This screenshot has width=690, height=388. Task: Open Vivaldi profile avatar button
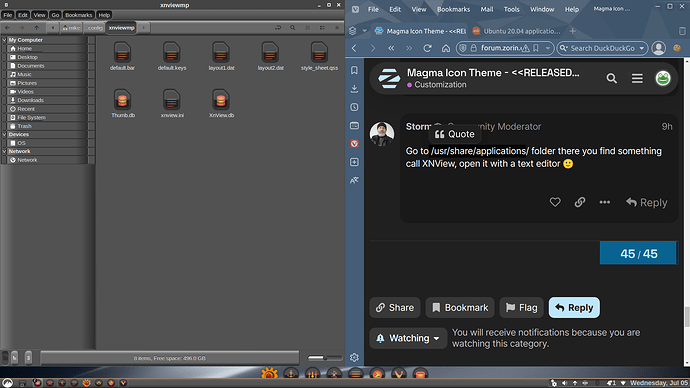pos(659,48)
